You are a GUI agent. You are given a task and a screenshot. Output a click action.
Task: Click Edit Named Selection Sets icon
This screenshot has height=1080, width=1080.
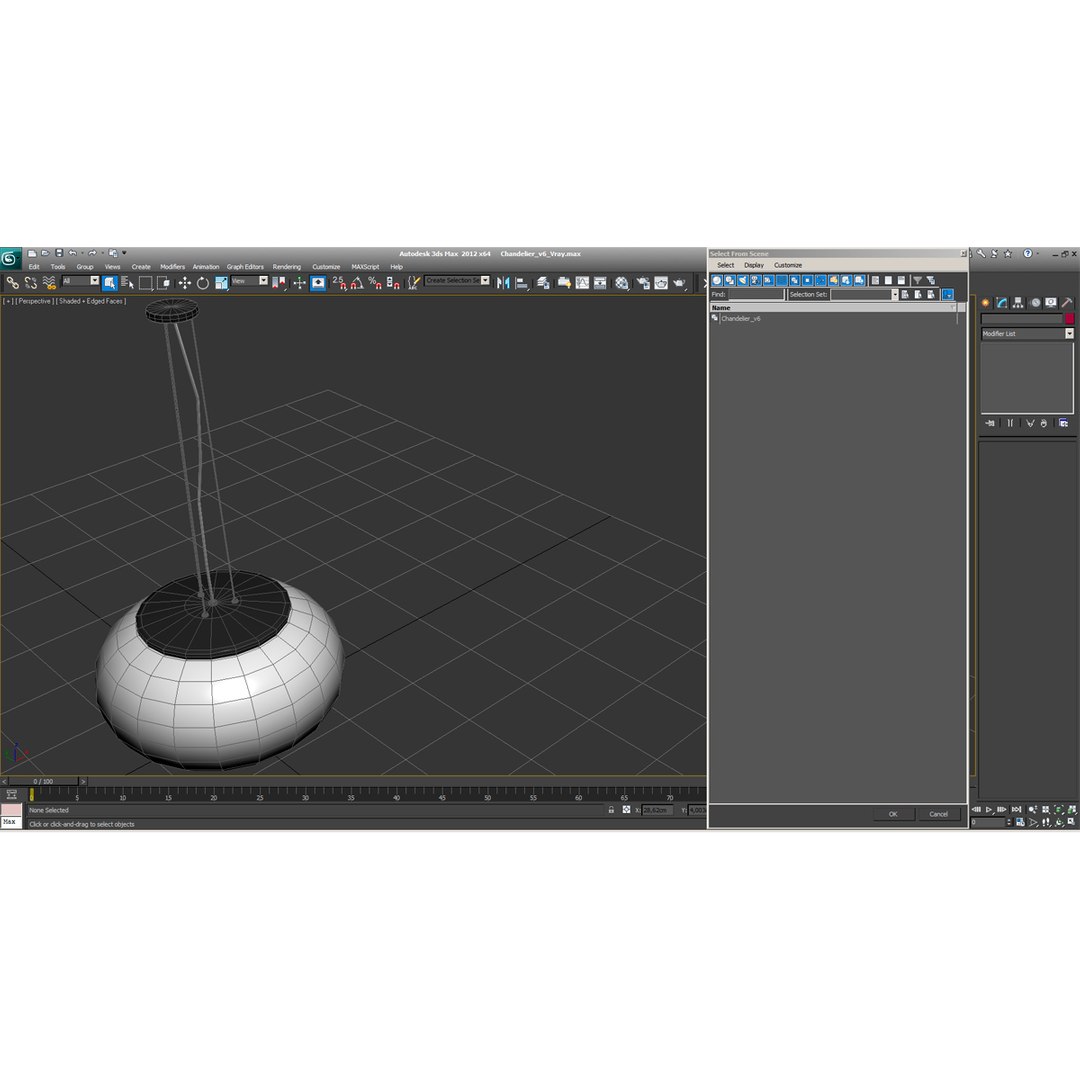(413, 282)
